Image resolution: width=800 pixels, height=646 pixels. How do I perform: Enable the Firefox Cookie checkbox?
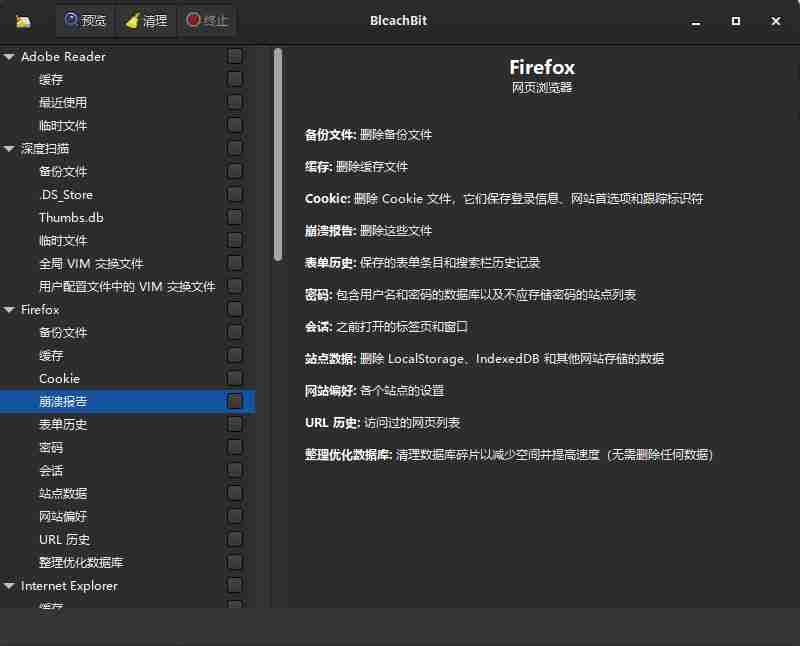pyautogui.click(x=235, y=378)
